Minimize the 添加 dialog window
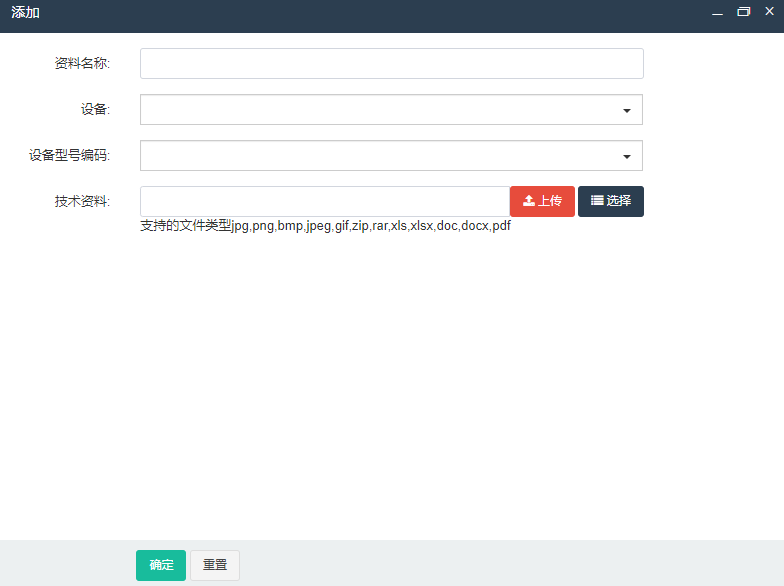The width and height of the screenshot is (784, 586). pos(718,12)
